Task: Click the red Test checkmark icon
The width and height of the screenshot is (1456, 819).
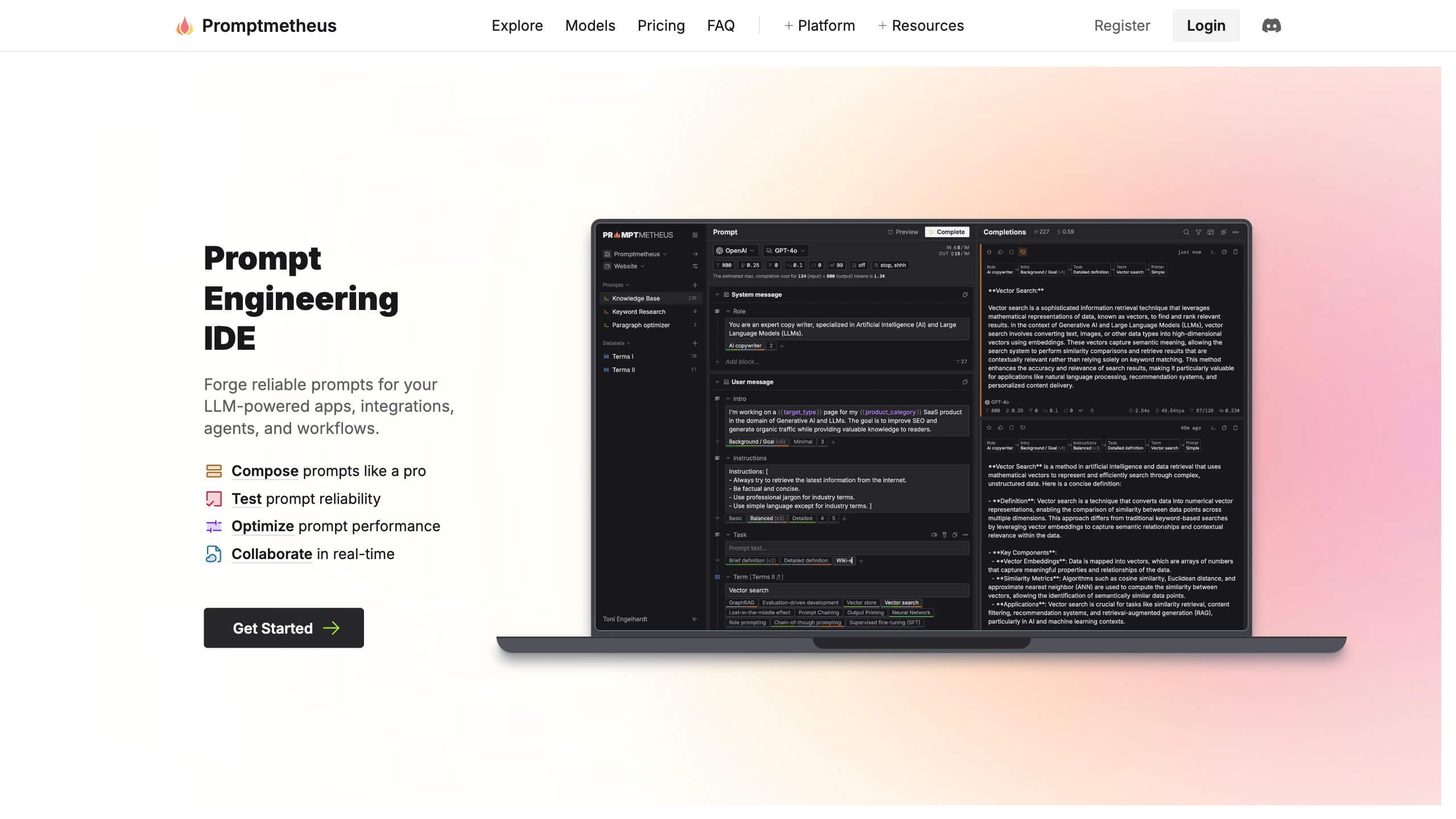Action: (214, 499)
